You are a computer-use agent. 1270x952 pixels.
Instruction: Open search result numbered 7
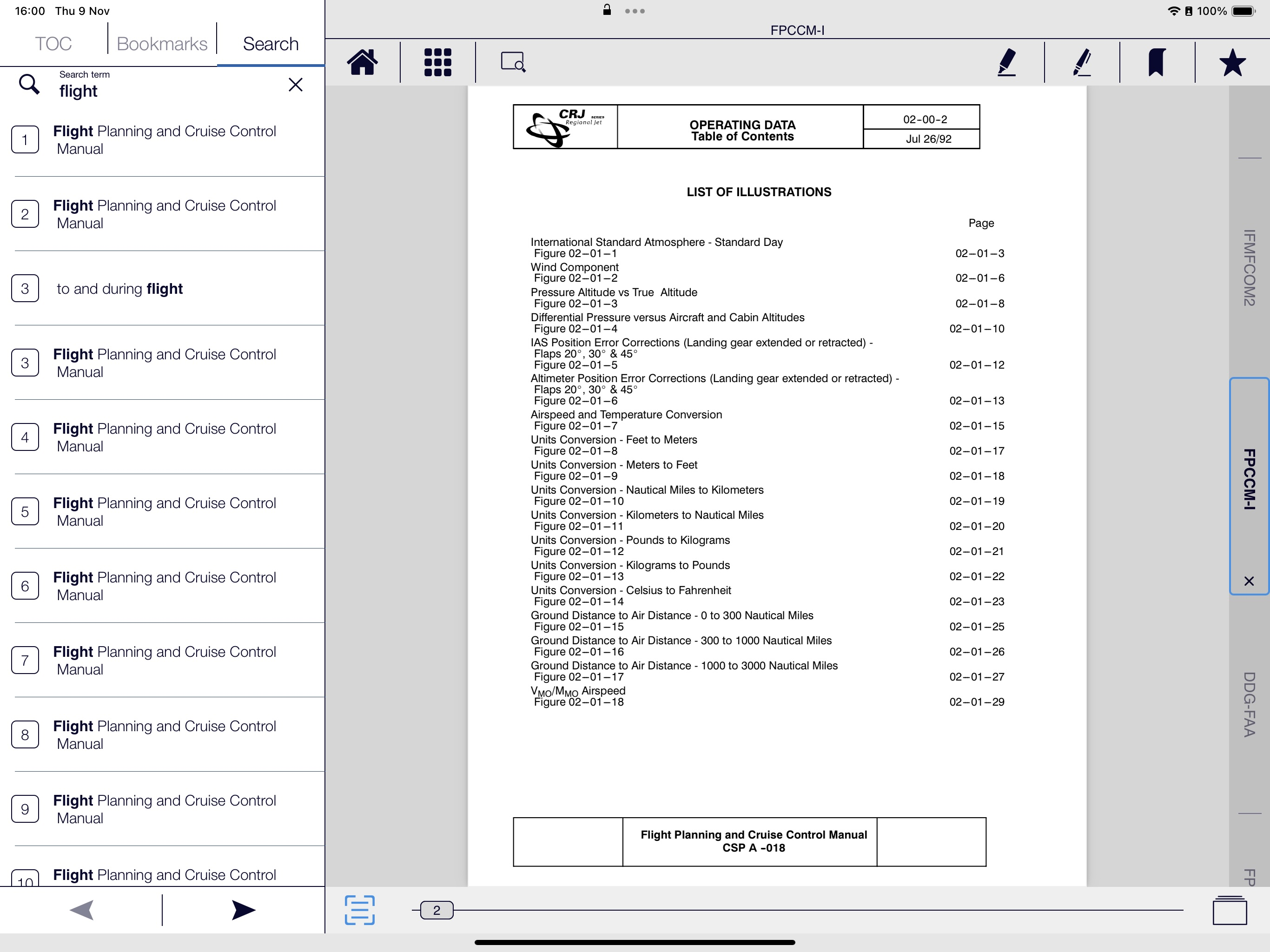pos(164,661)
